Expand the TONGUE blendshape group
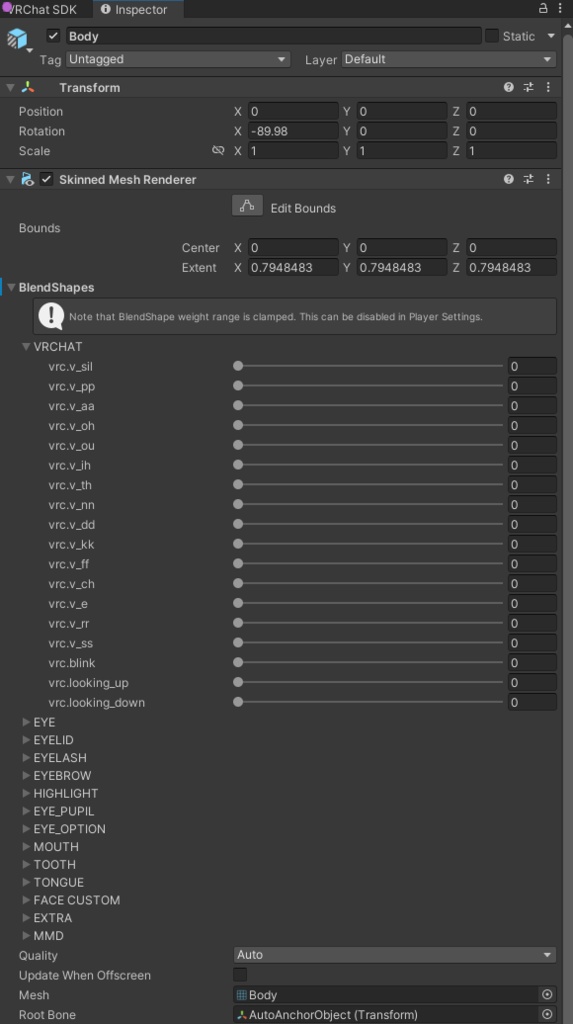This screenshot has width=573, height=1024. tap(26, 882)
